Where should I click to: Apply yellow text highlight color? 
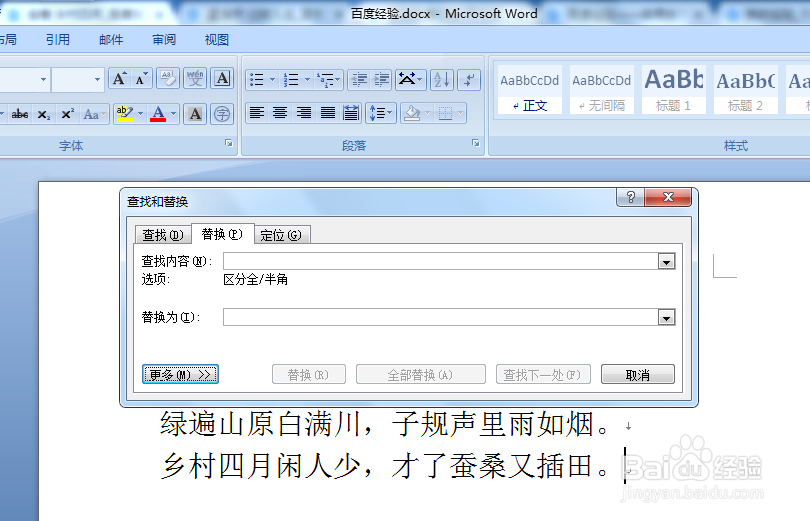tap(124, 114)
